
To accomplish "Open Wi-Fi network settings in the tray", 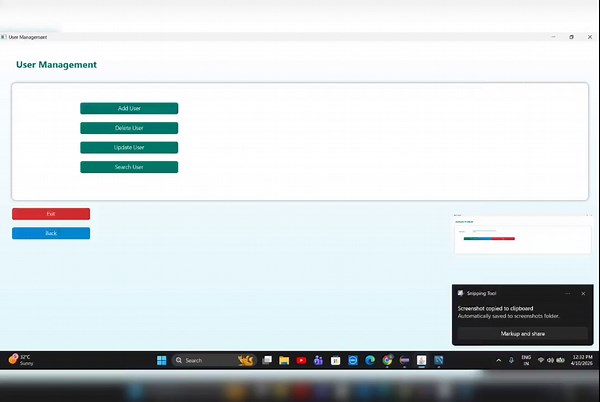I will (541, 360).
